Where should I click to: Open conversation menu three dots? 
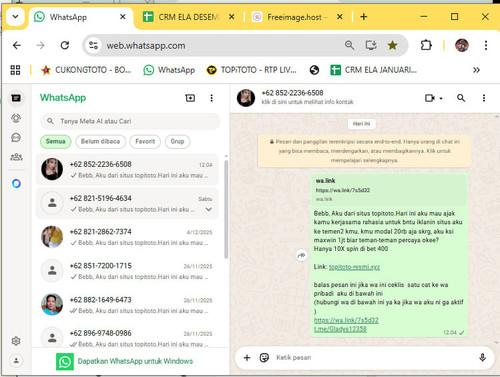click(x=484, y=98)
